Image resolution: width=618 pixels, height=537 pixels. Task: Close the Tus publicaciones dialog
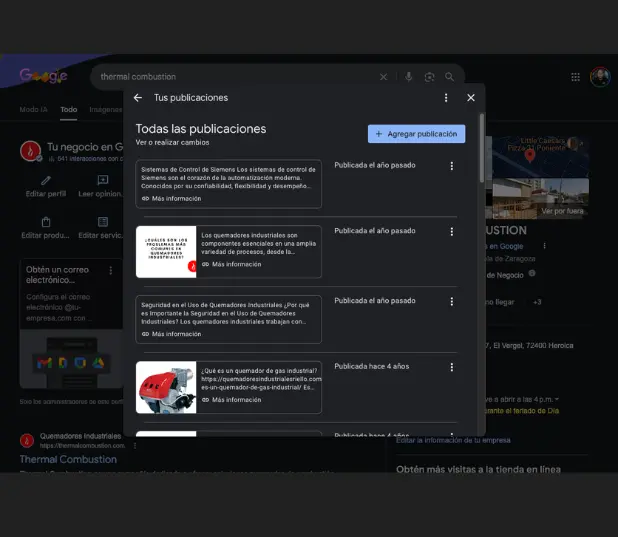pyautogui.click(x=471, y=98)
